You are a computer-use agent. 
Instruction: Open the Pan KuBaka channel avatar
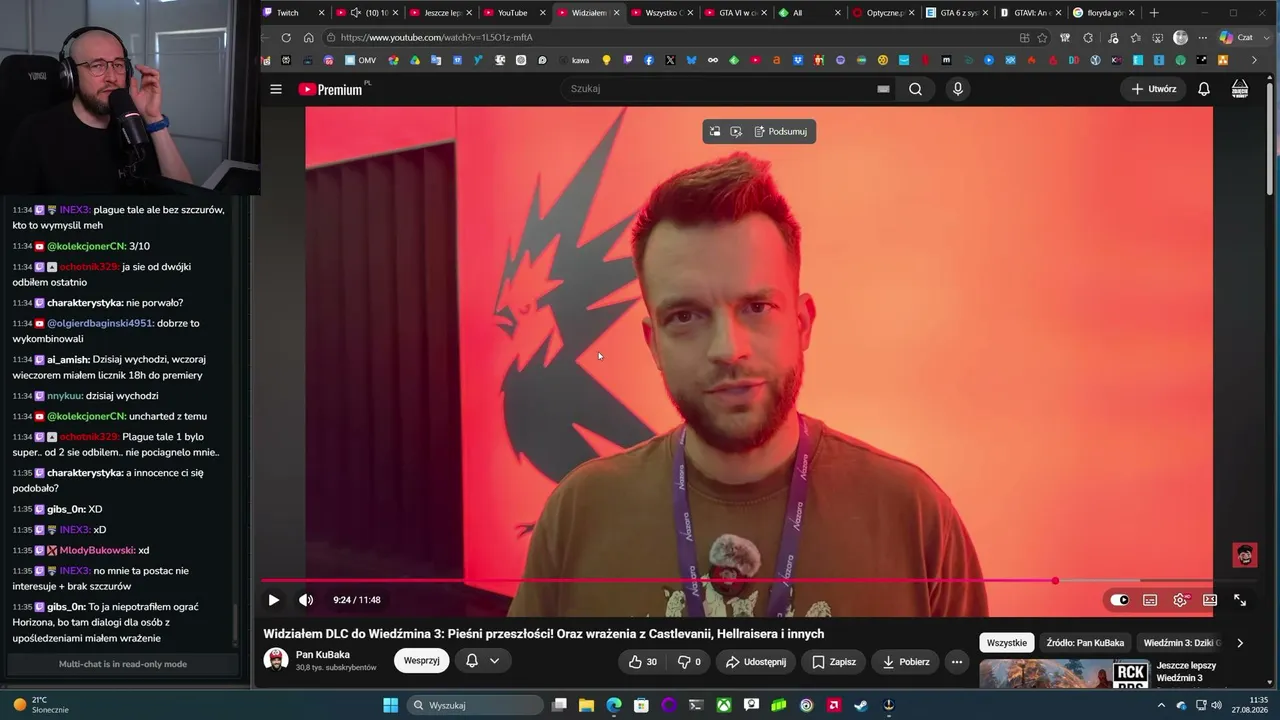coord(276,660)
